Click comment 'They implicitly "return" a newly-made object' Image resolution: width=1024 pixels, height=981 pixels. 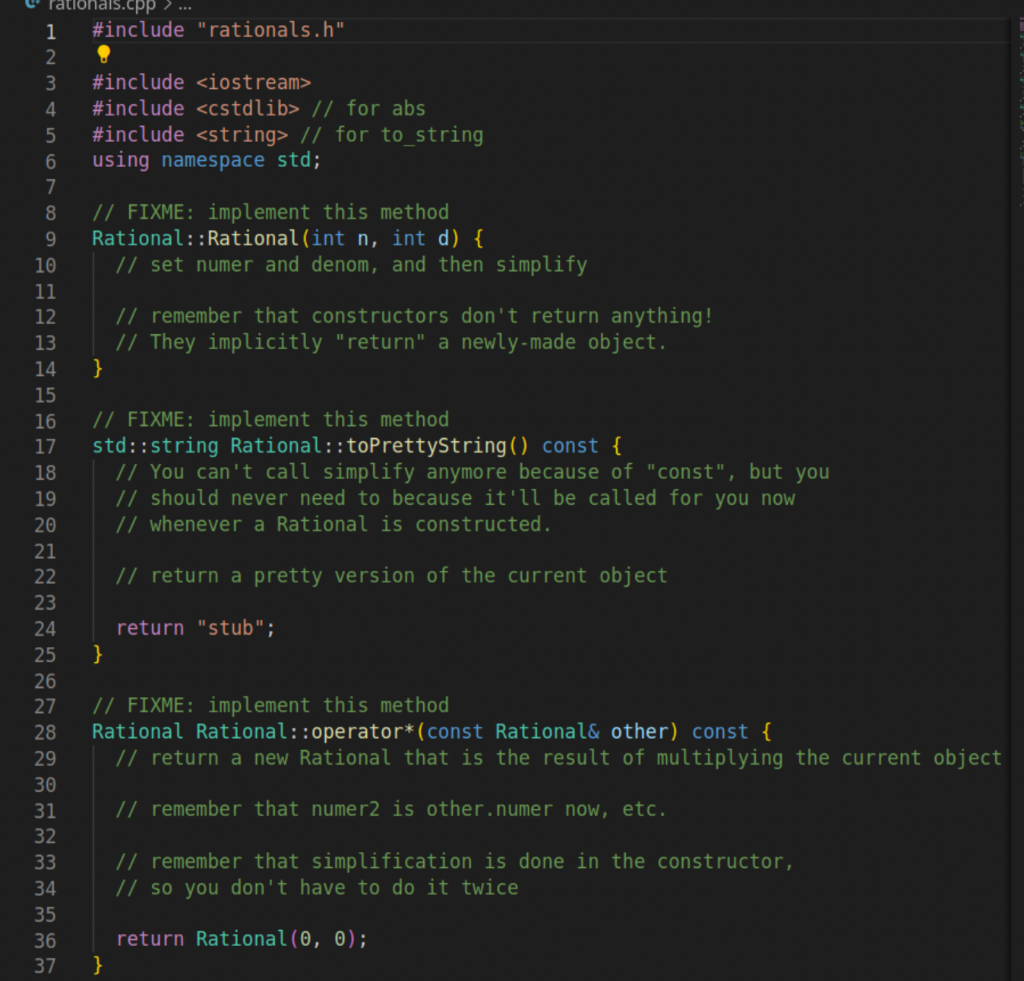[x=391, y=342]
